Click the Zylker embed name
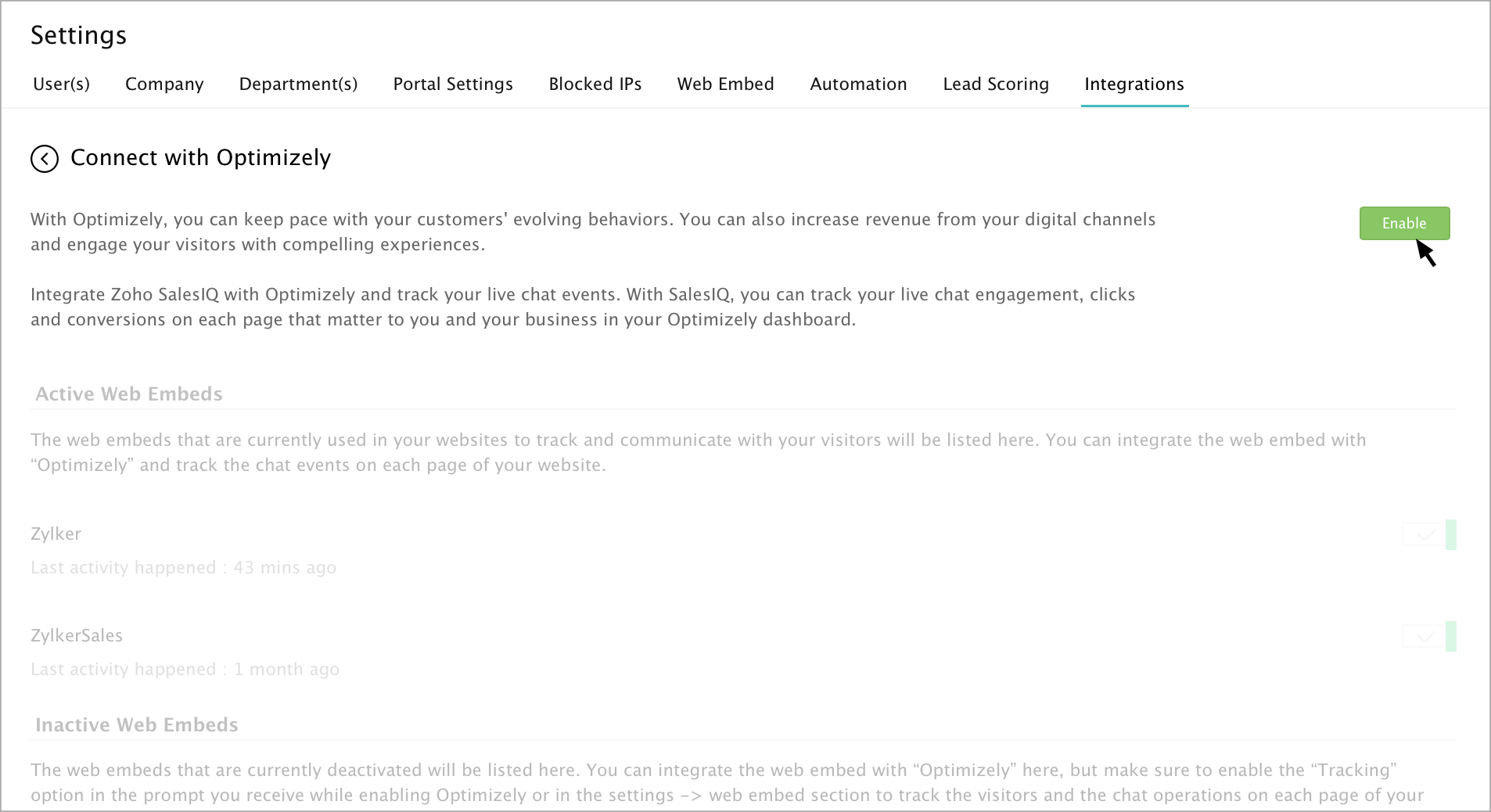This screenshot has height=812, width=1491. coord(56,534)
